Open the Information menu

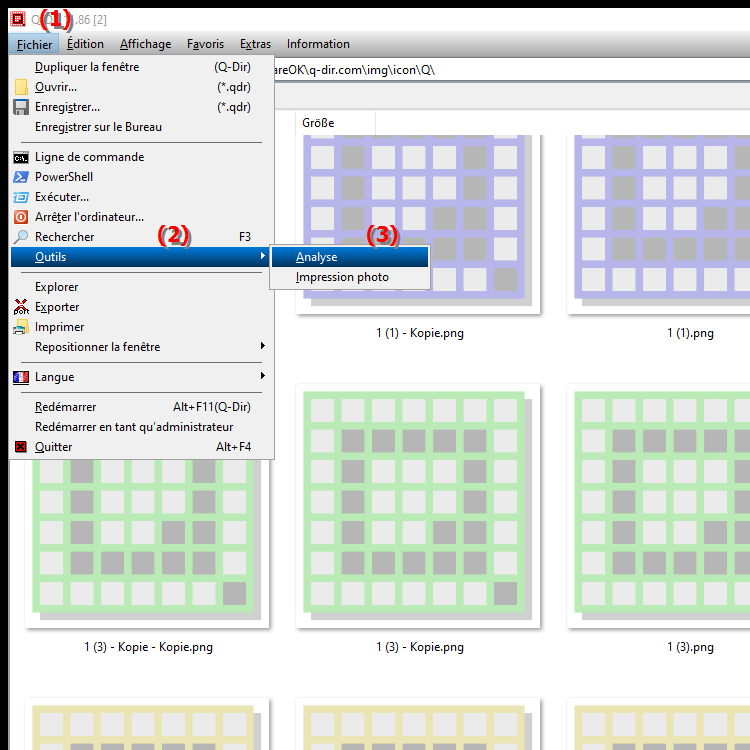click(x=318, y=44)
